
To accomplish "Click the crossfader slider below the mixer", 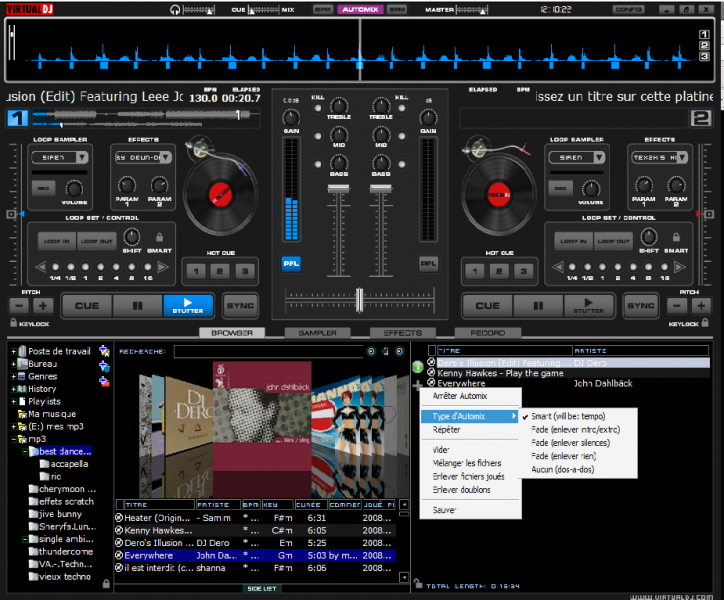I will [x=359, y=299].
